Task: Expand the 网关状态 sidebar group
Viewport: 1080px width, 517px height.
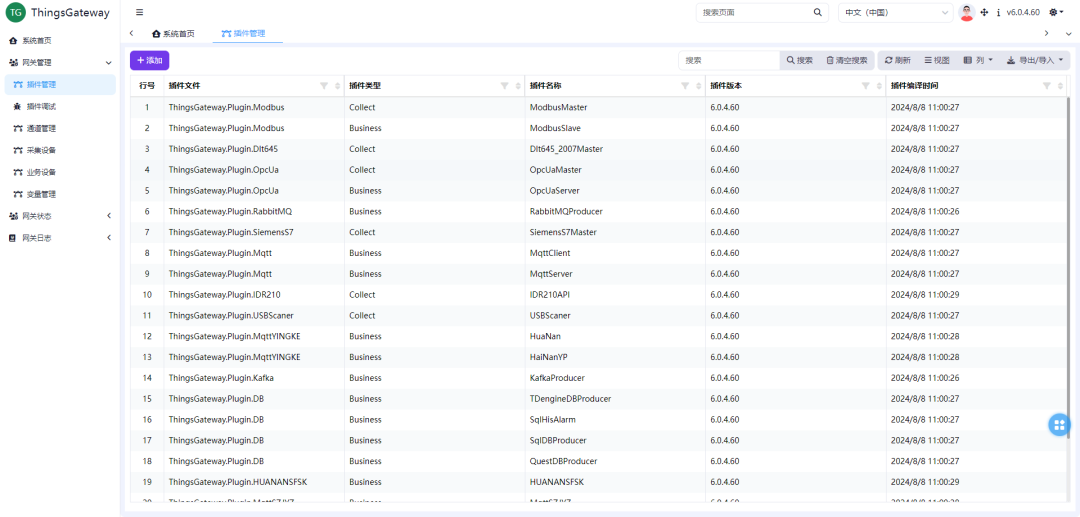Action: point(60,216)
